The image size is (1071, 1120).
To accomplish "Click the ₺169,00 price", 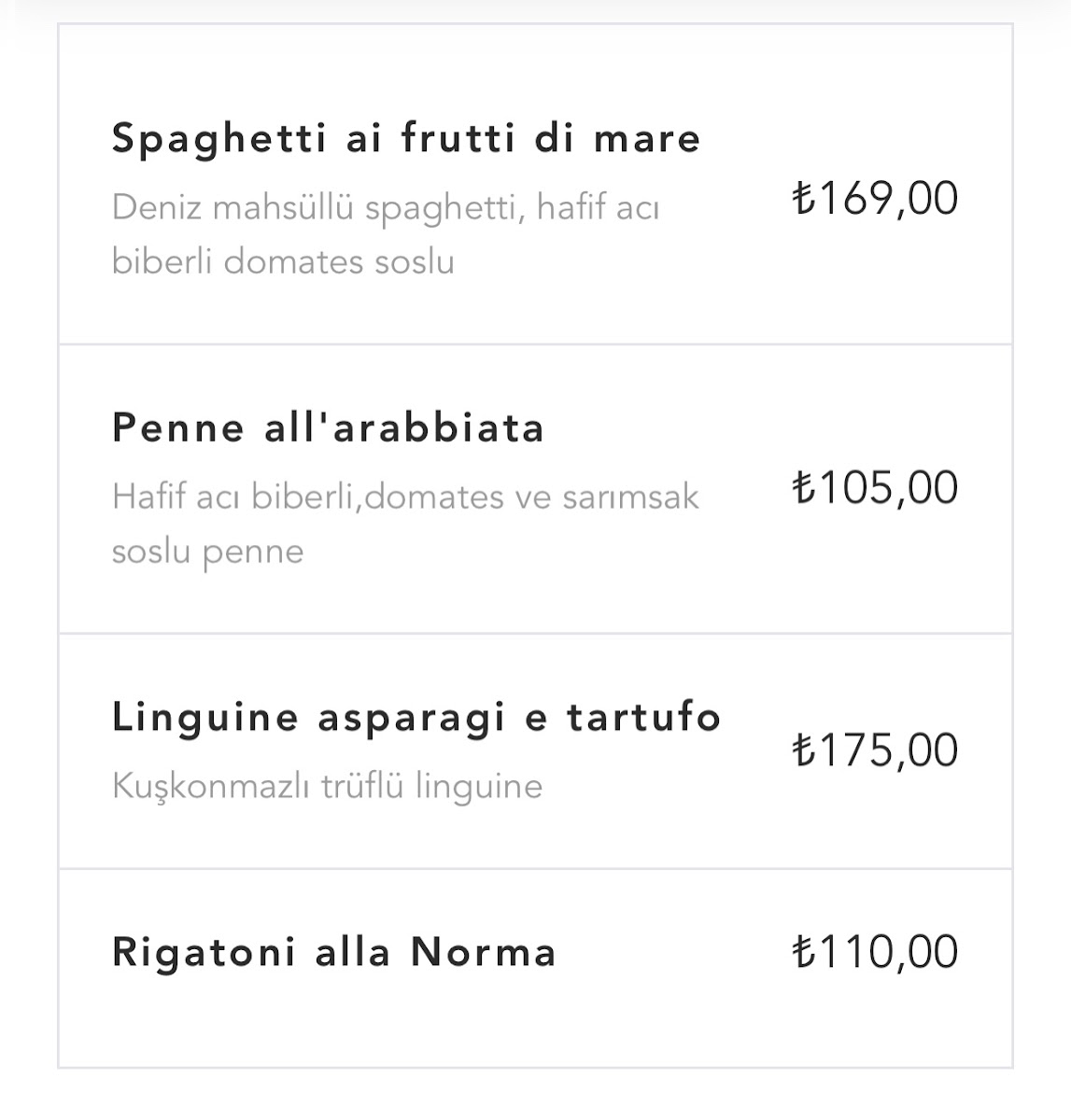I will [875, 199].
